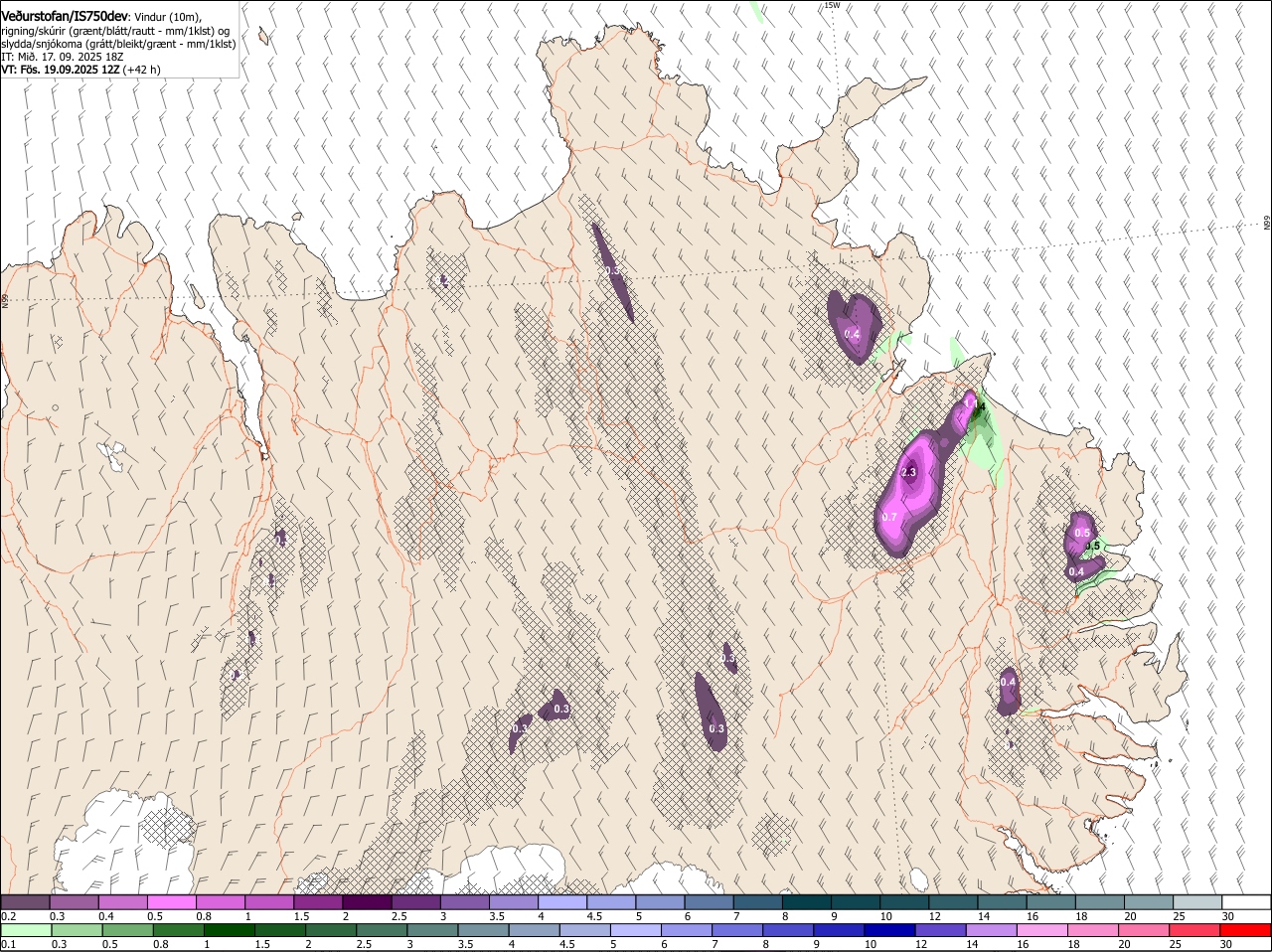Screen dimensions: 1272x952
Task: Click the slydda/snjókoma description line in header
Action: tap(118, 44)
